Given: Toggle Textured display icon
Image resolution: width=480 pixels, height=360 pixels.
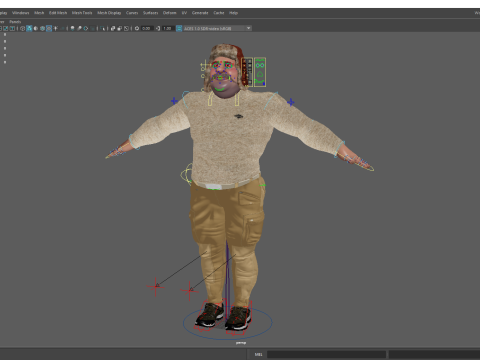Looking at the screenshot, I should click(49, 28).
